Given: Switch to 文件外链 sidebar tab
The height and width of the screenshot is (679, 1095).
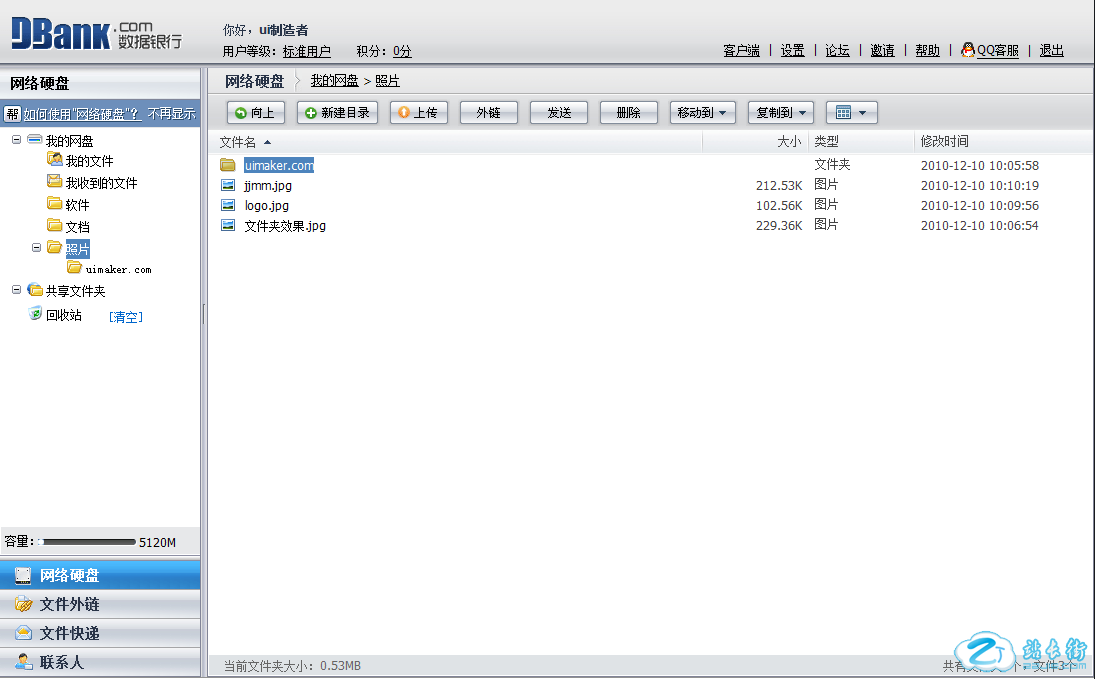Looking at the screenshot, I should [x=69, y=604].
